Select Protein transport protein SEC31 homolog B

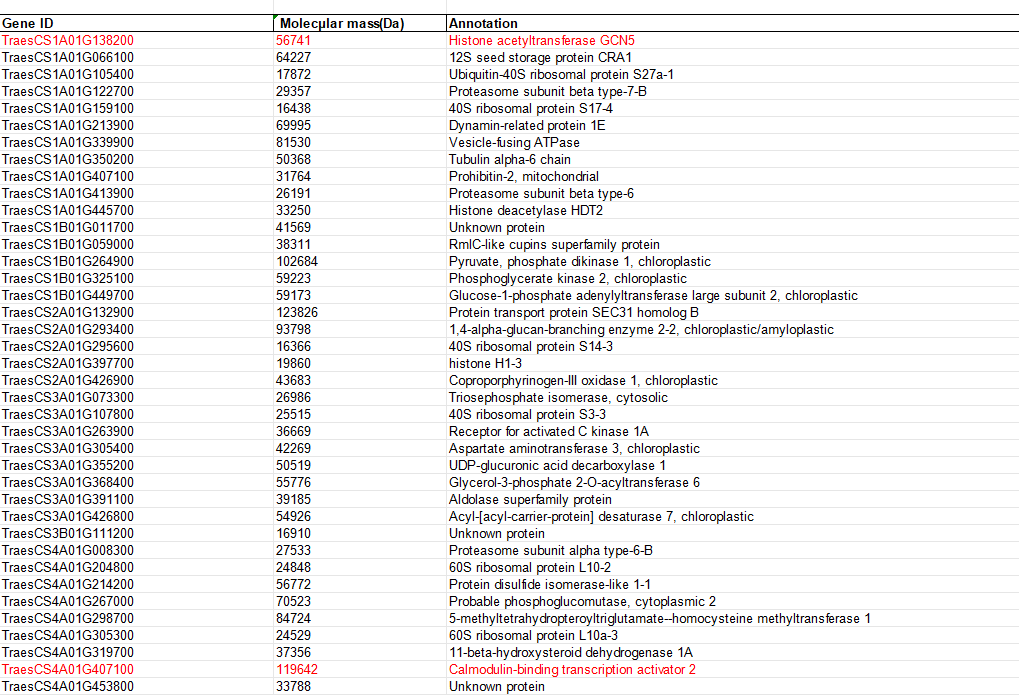pos(574,312)
